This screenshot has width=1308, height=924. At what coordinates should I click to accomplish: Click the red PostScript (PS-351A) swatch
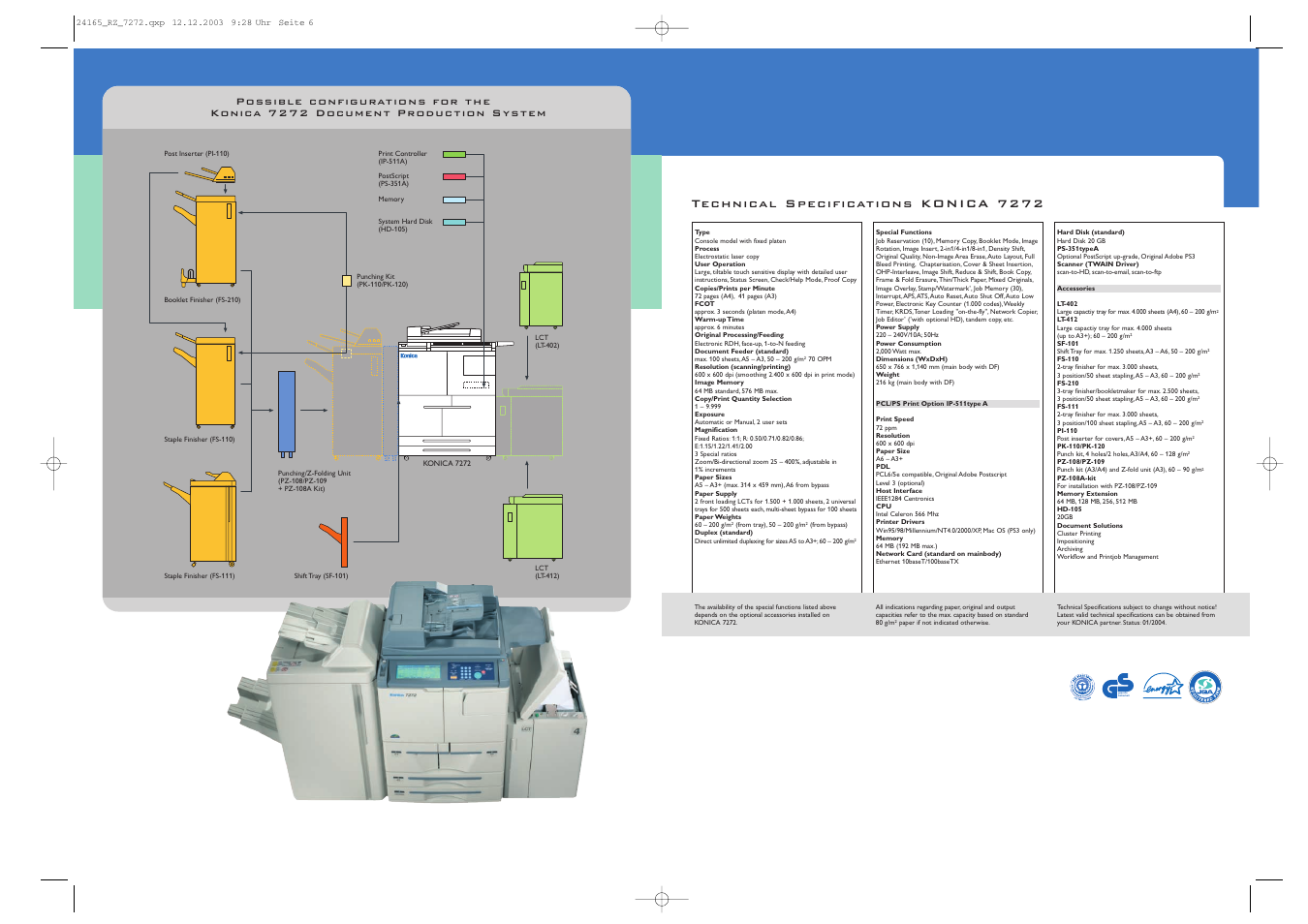454,176
